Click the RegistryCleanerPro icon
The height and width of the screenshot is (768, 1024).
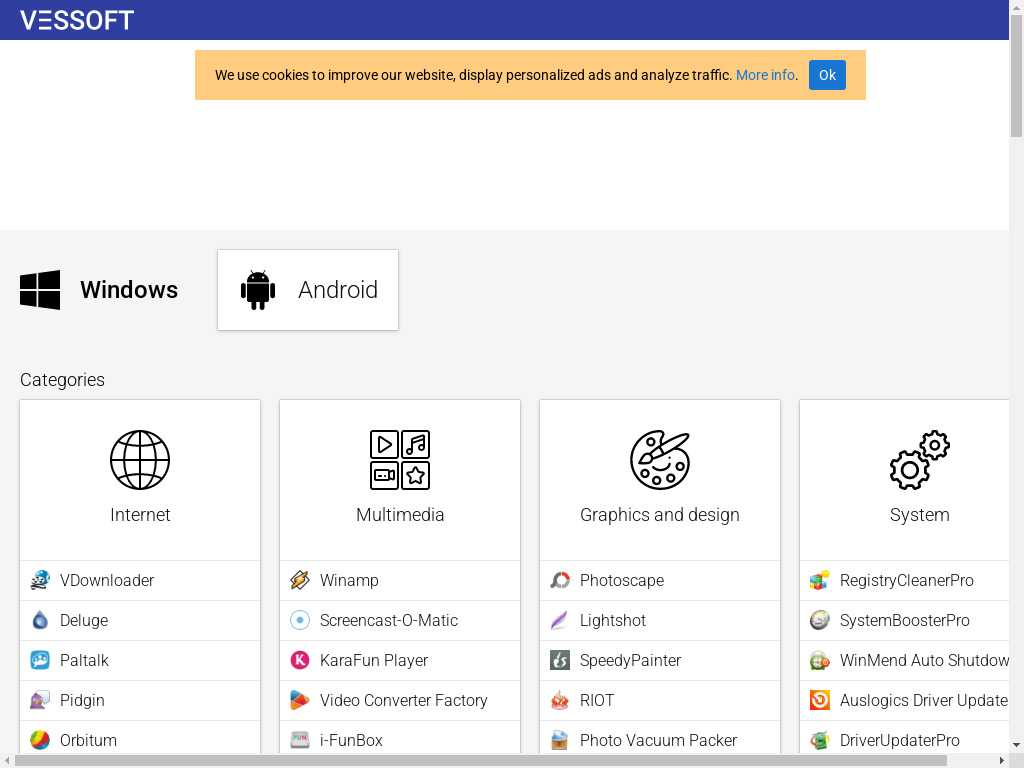pos(820,580)
